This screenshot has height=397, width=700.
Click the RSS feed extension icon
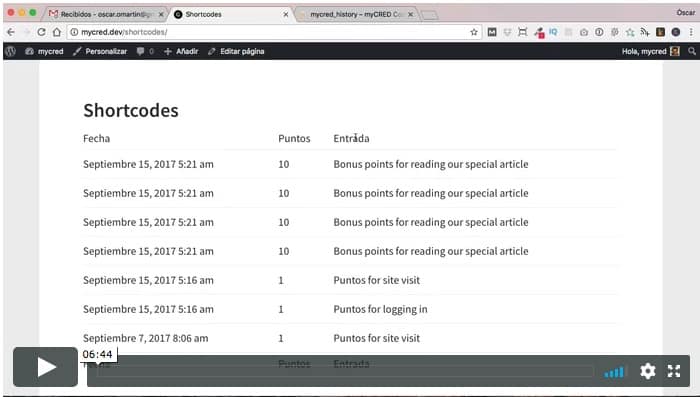point(645,32)
